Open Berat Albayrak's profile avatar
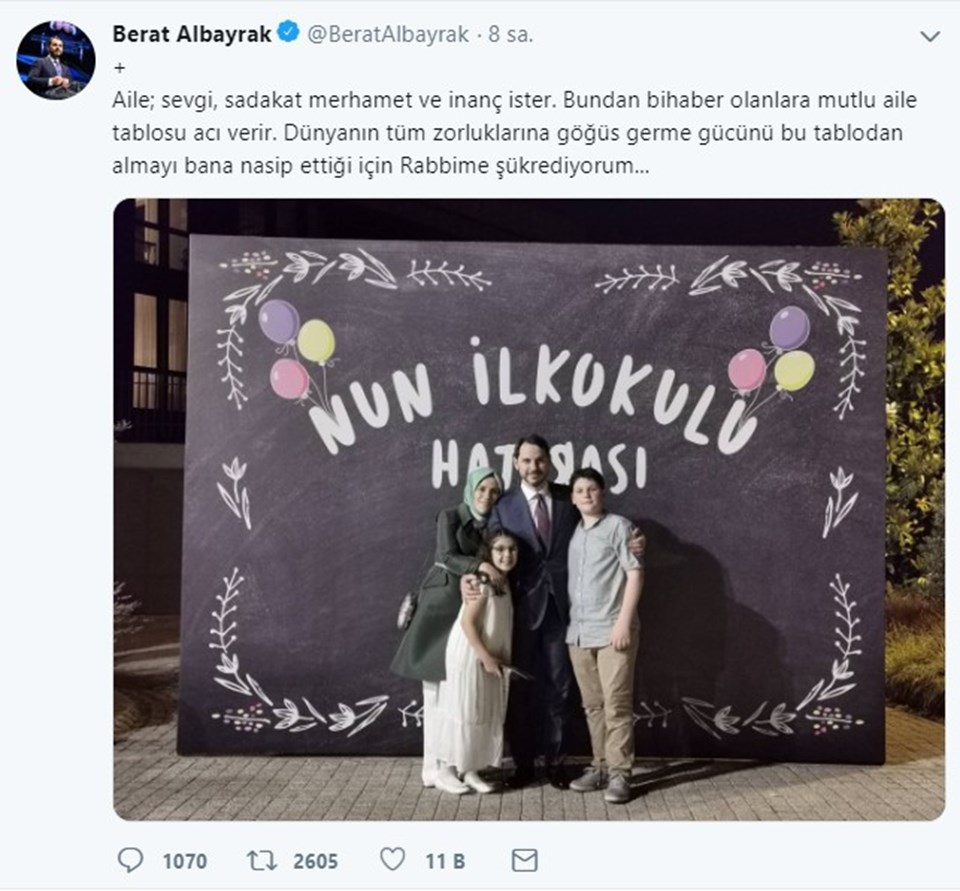 click(x=56, y=60)
